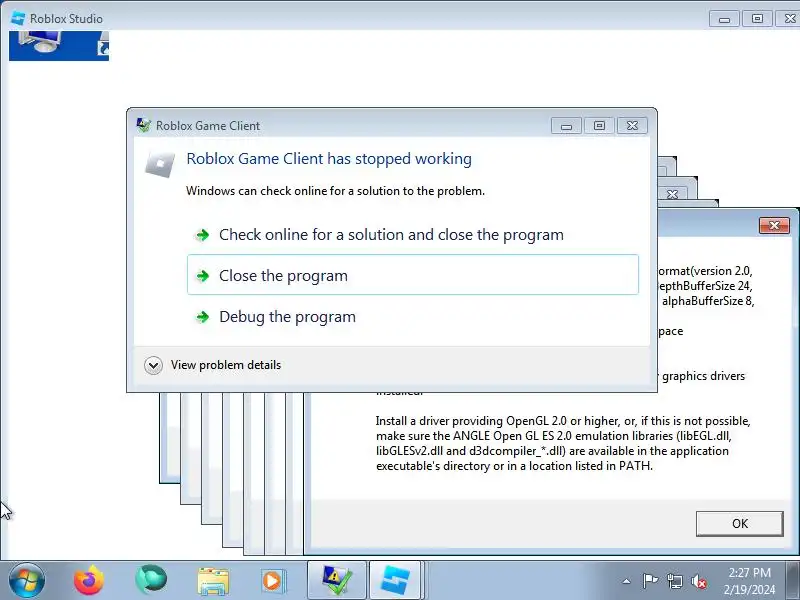Minimize the Roblox Game Client dialog

tap(566, 126)
